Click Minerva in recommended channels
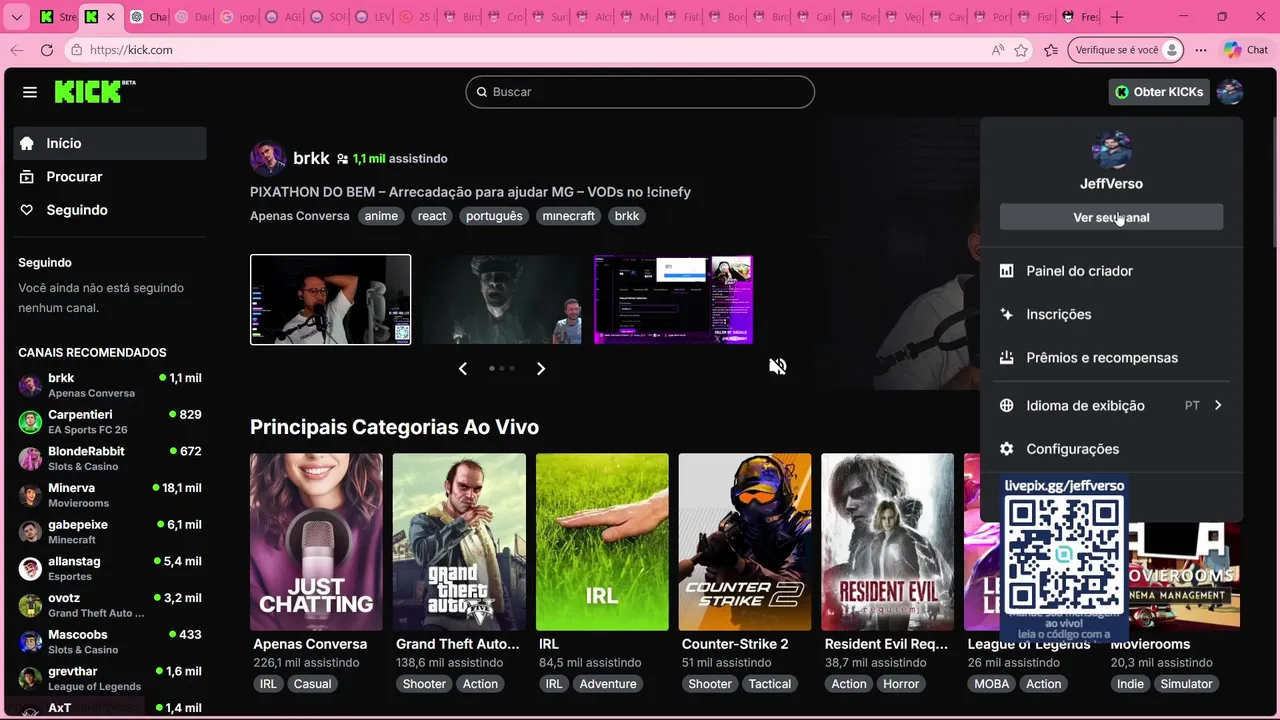The image size is (1280, 720). click(x=110, y=495)
